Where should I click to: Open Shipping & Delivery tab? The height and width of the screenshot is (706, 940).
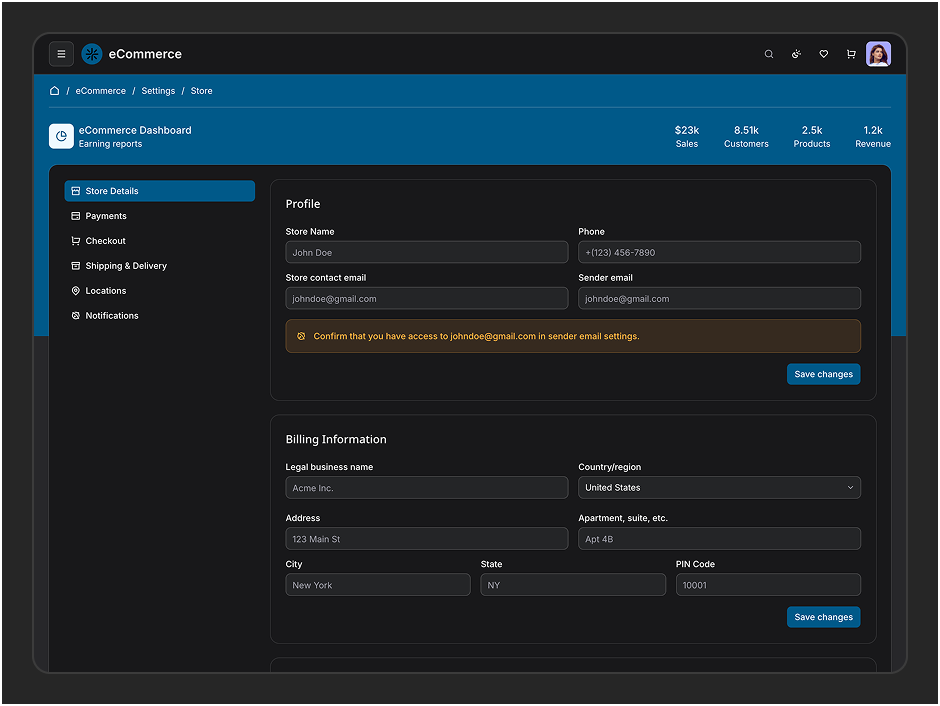[159, 265]
